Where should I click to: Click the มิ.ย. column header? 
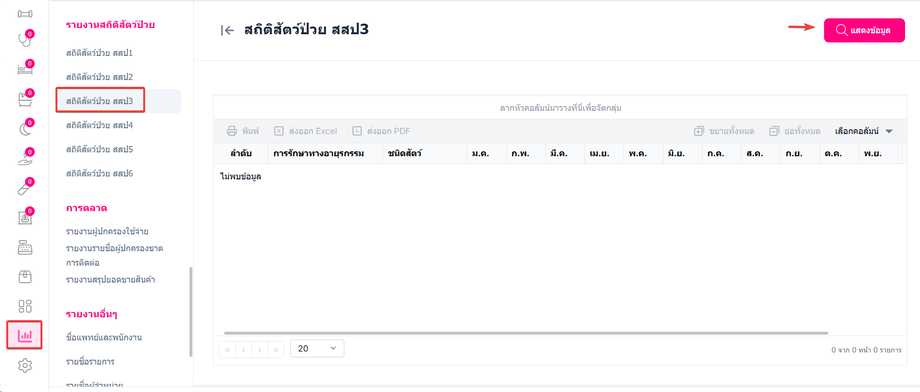[682, 153]
